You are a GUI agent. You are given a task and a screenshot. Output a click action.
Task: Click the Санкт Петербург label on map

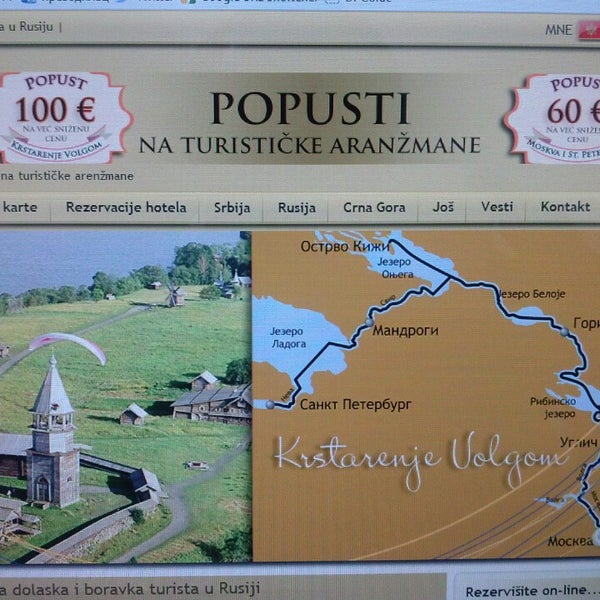tap(355, 404)
